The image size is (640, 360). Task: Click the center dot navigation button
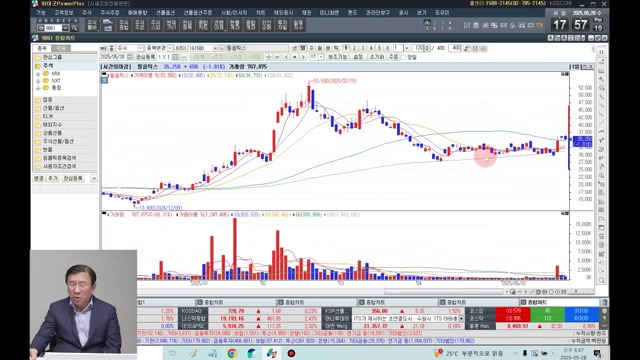pyautogui.click(x=295, y=57)
